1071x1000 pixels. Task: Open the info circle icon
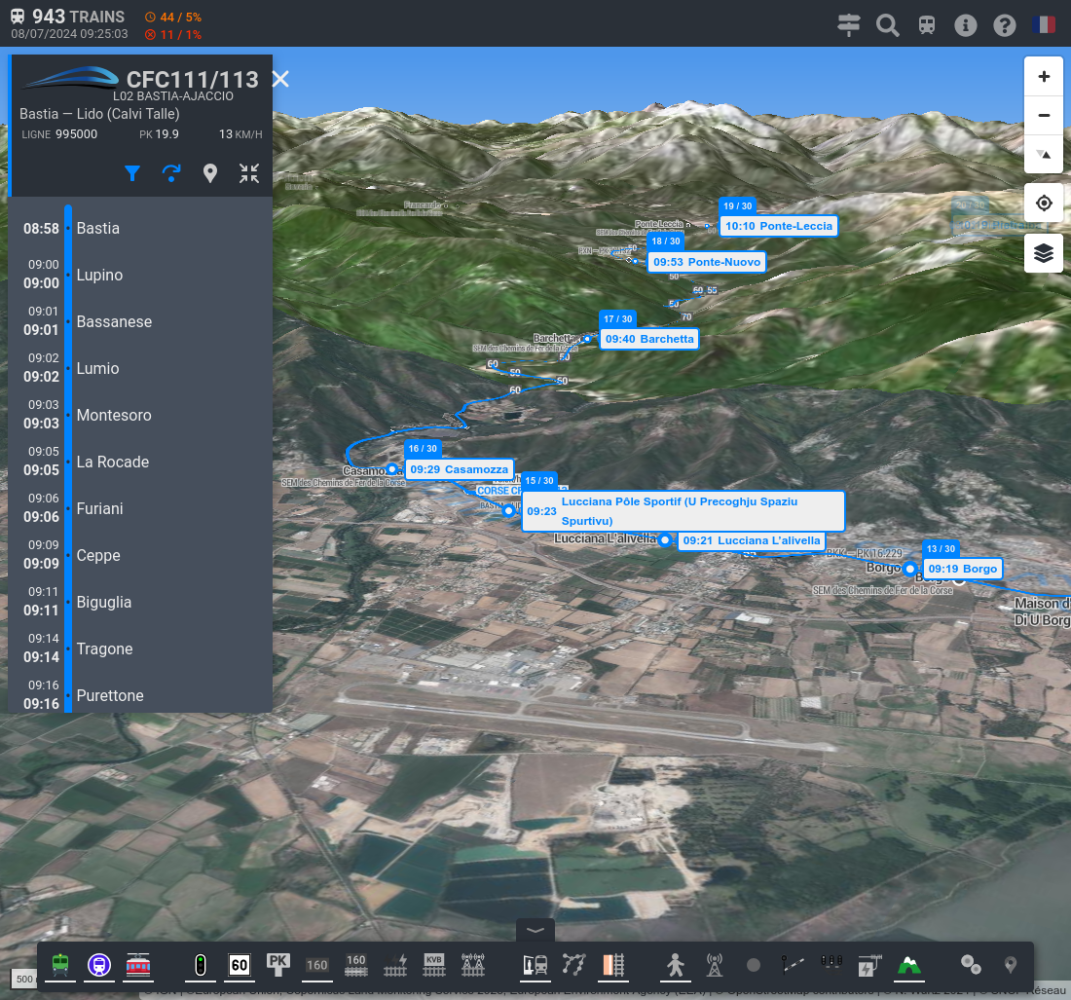tap(965, 25)
